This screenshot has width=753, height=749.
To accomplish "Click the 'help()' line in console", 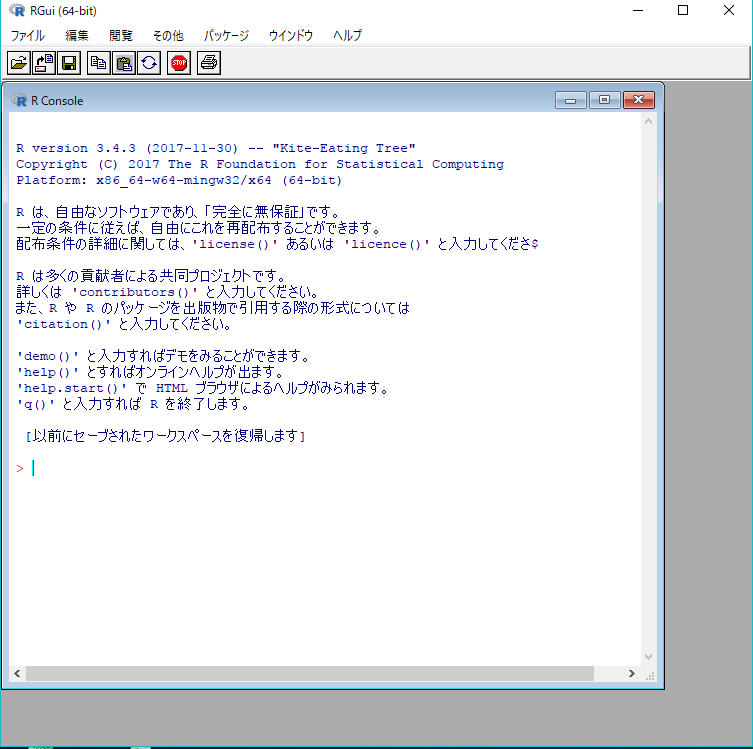I will pyautogui.click(x=150, y=372).
